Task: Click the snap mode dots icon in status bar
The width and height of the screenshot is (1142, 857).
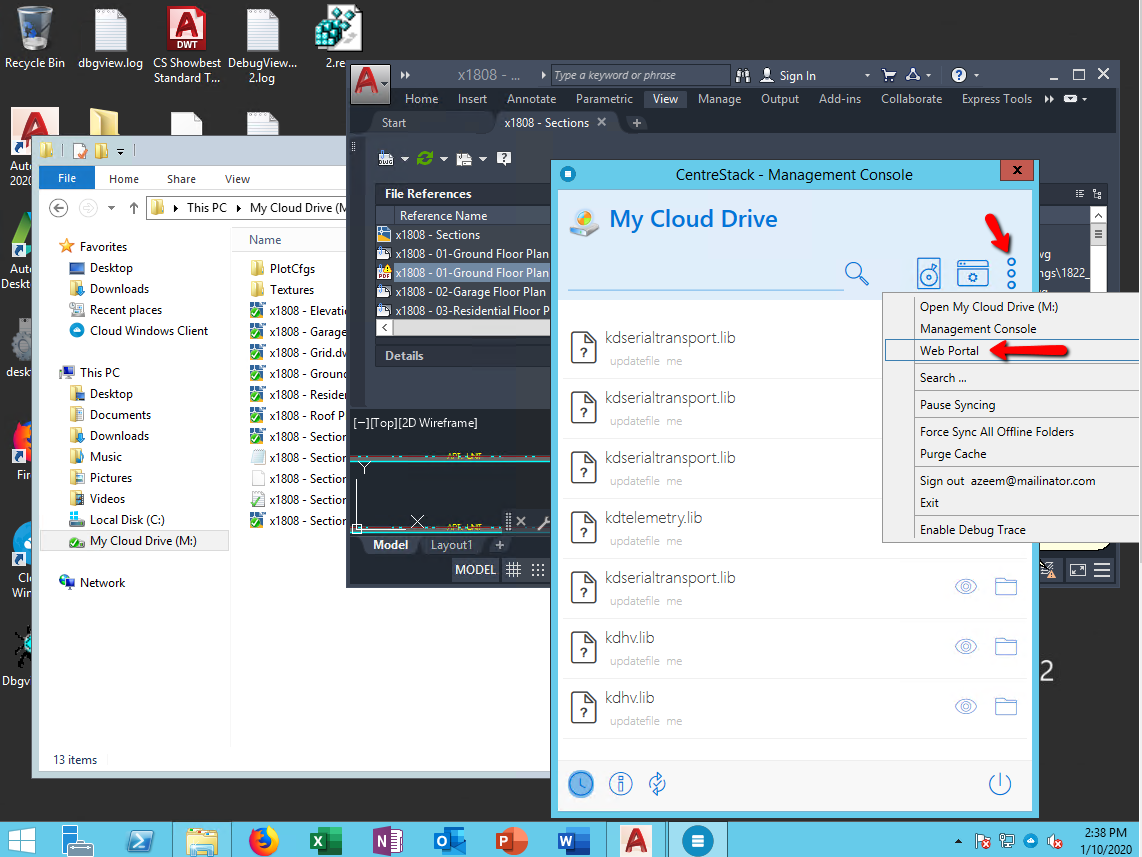Action: pyautogui.click(x=538, y=569)
